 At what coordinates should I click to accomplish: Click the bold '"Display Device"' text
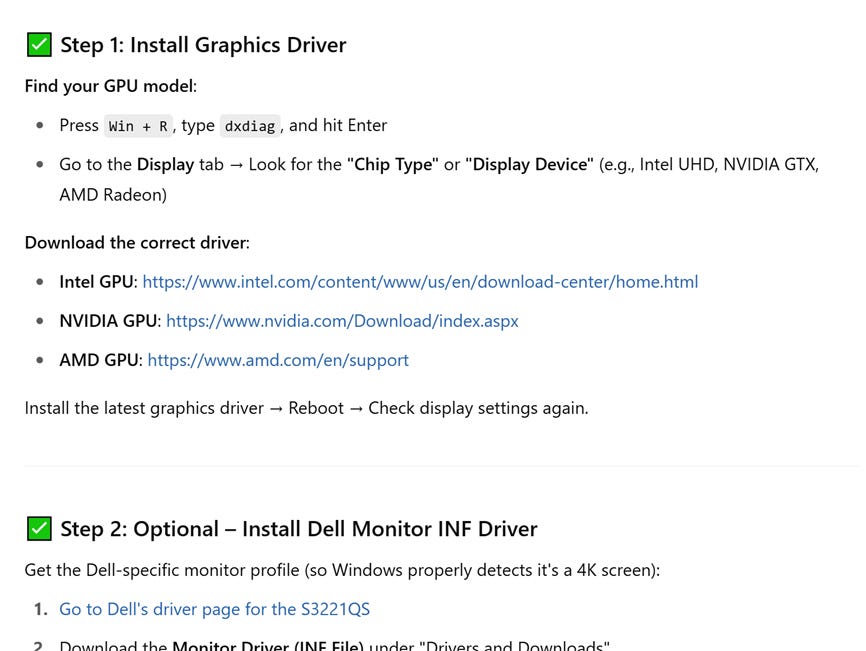(x=530, y=165)
